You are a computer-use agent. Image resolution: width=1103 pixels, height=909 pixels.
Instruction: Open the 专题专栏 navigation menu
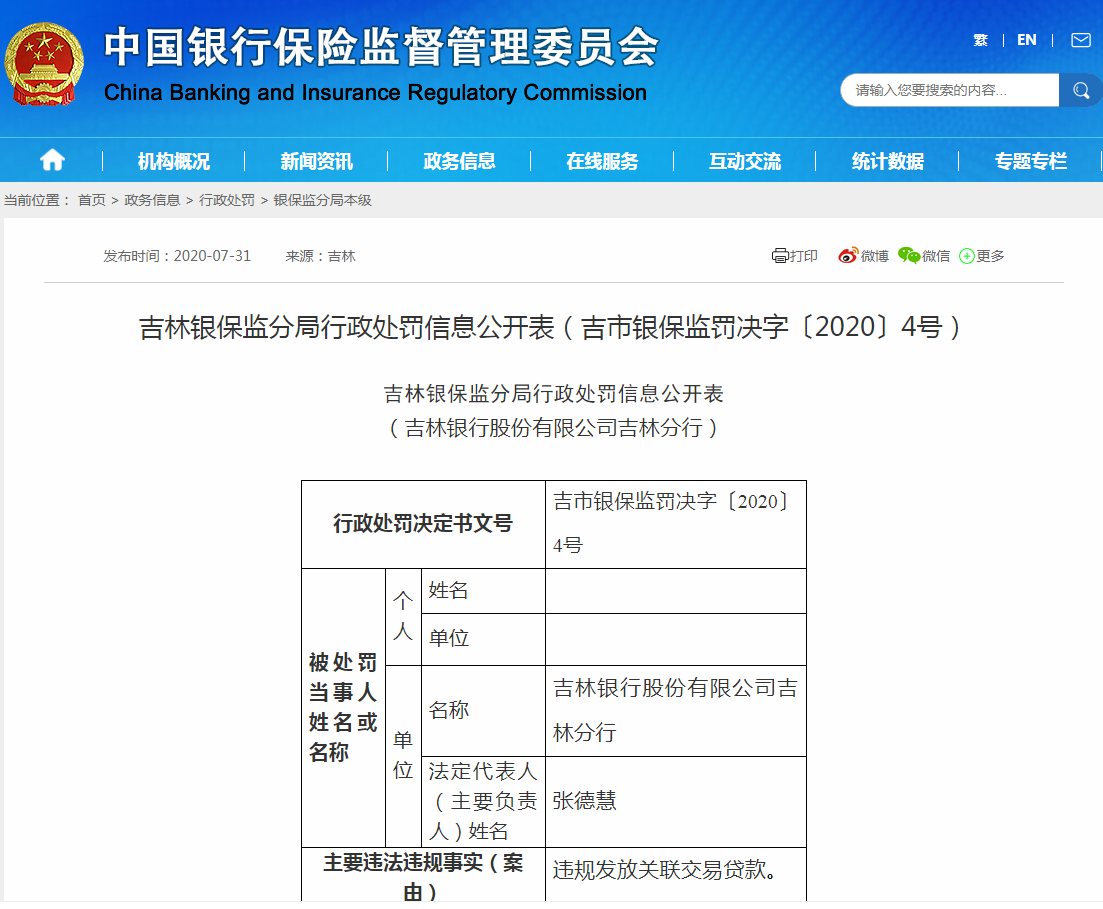pos(1029,160)
